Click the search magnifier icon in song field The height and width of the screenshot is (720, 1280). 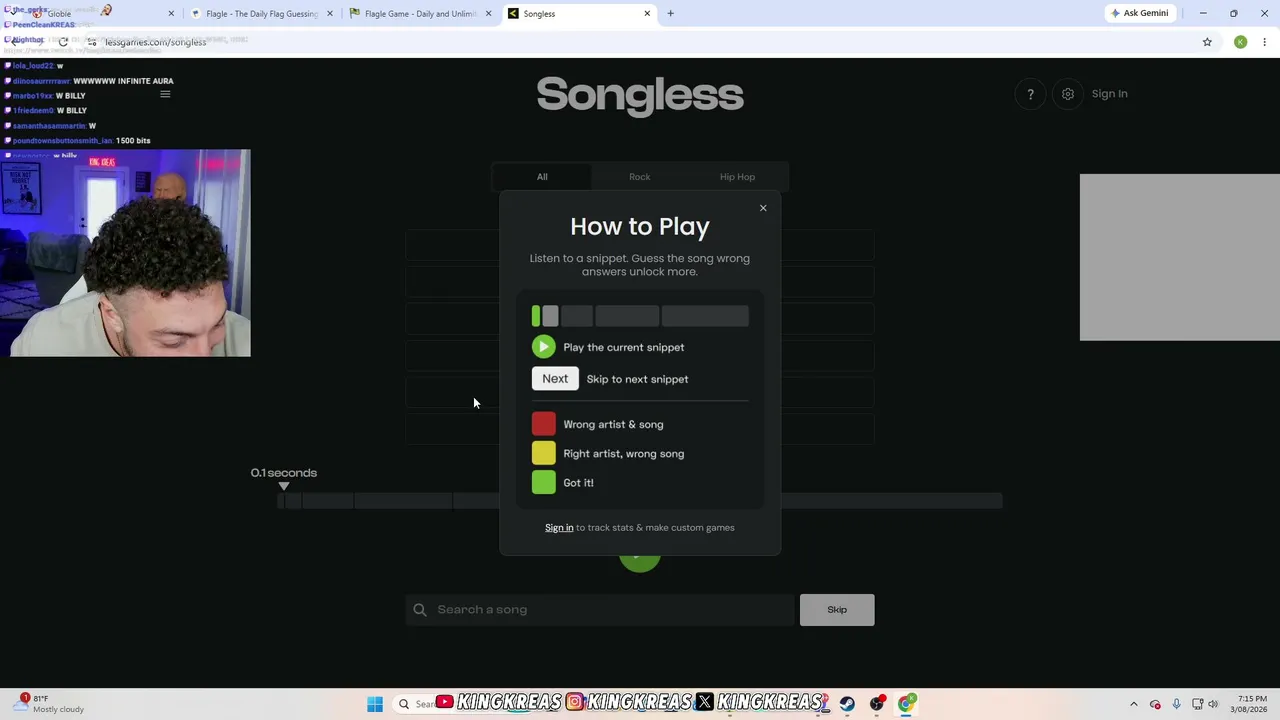420,610
